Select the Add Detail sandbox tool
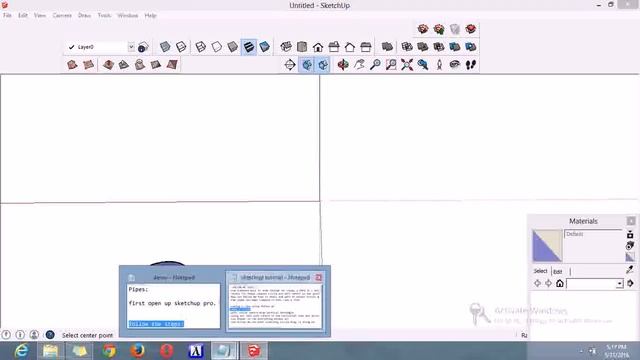 tap(156, 64)
